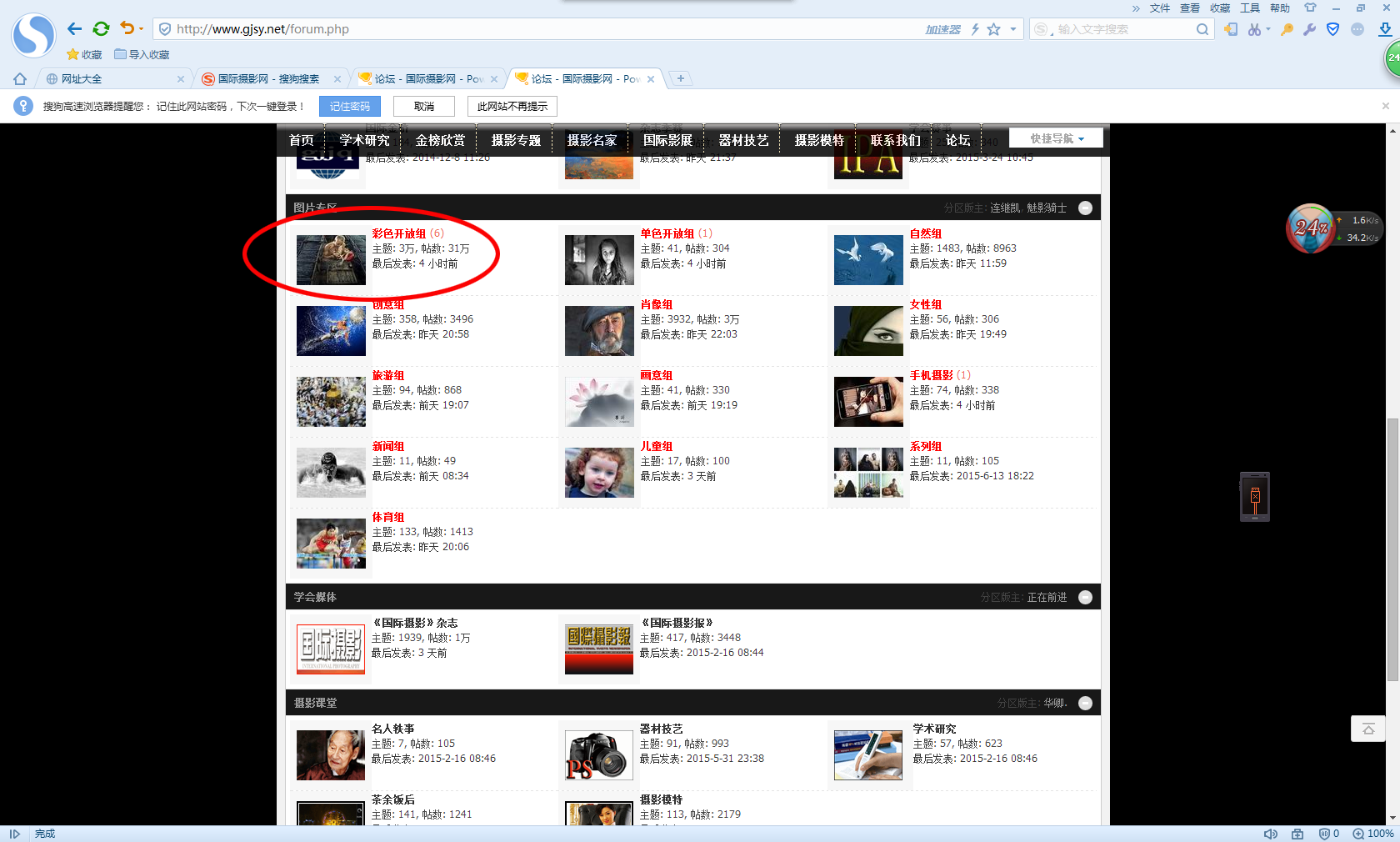Click the green refresh page icon
This screenshot has width=1400, height=842.
click(101, 29)
